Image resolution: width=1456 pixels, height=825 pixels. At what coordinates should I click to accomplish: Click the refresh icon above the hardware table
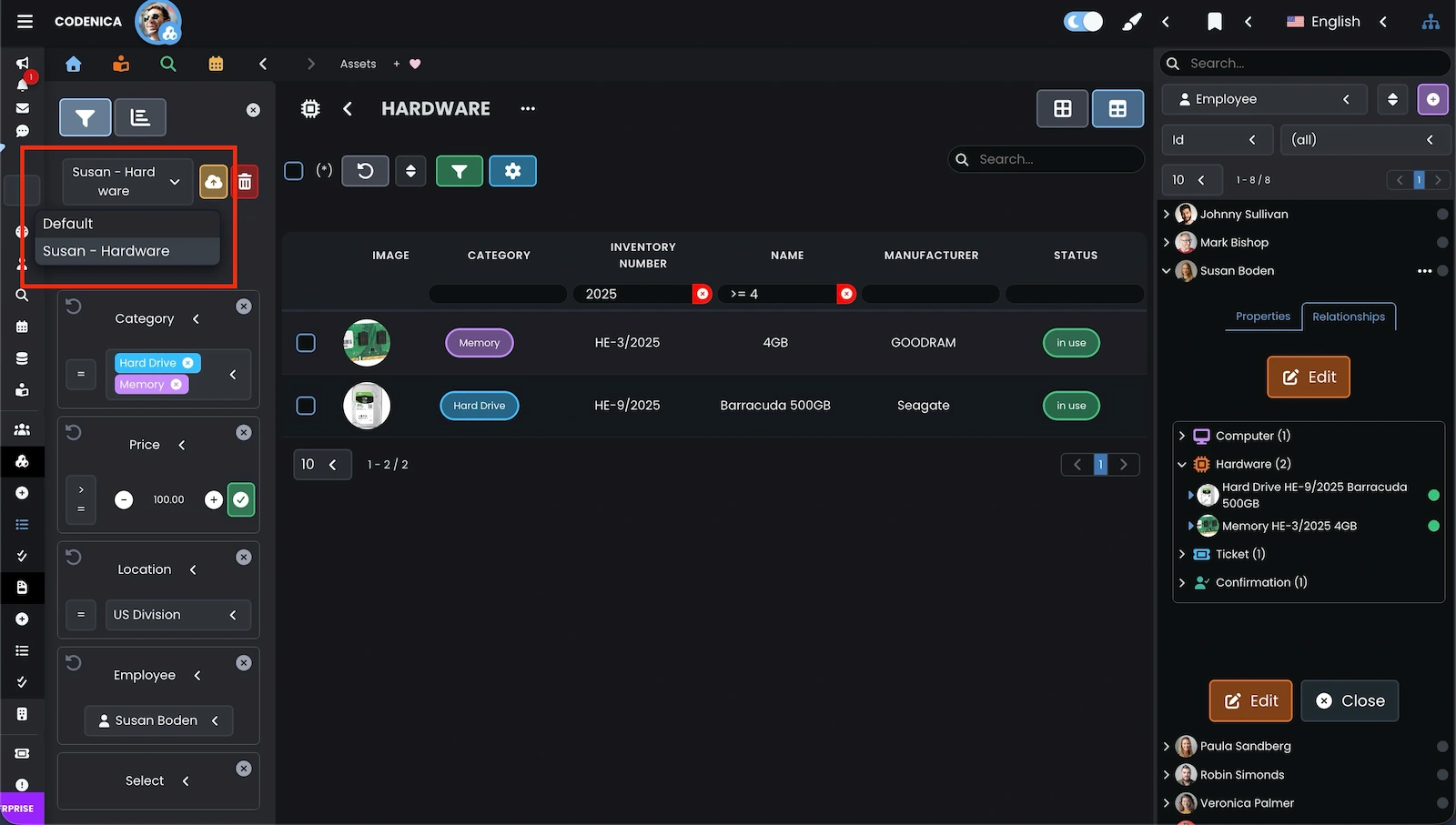tap(365, 171)
